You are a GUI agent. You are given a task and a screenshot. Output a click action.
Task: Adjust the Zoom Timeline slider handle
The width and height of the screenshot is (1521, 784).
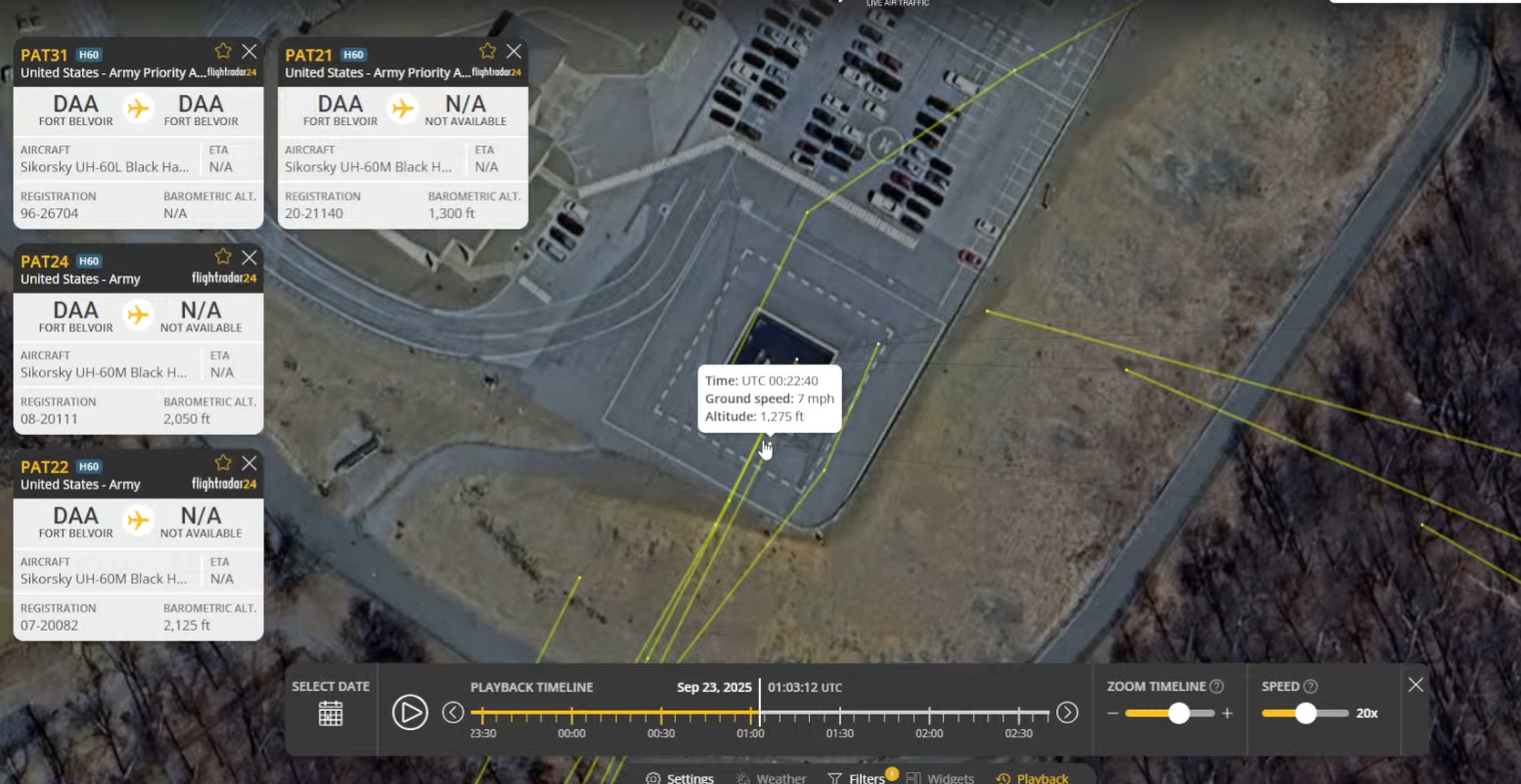(x=1179, y=714)
